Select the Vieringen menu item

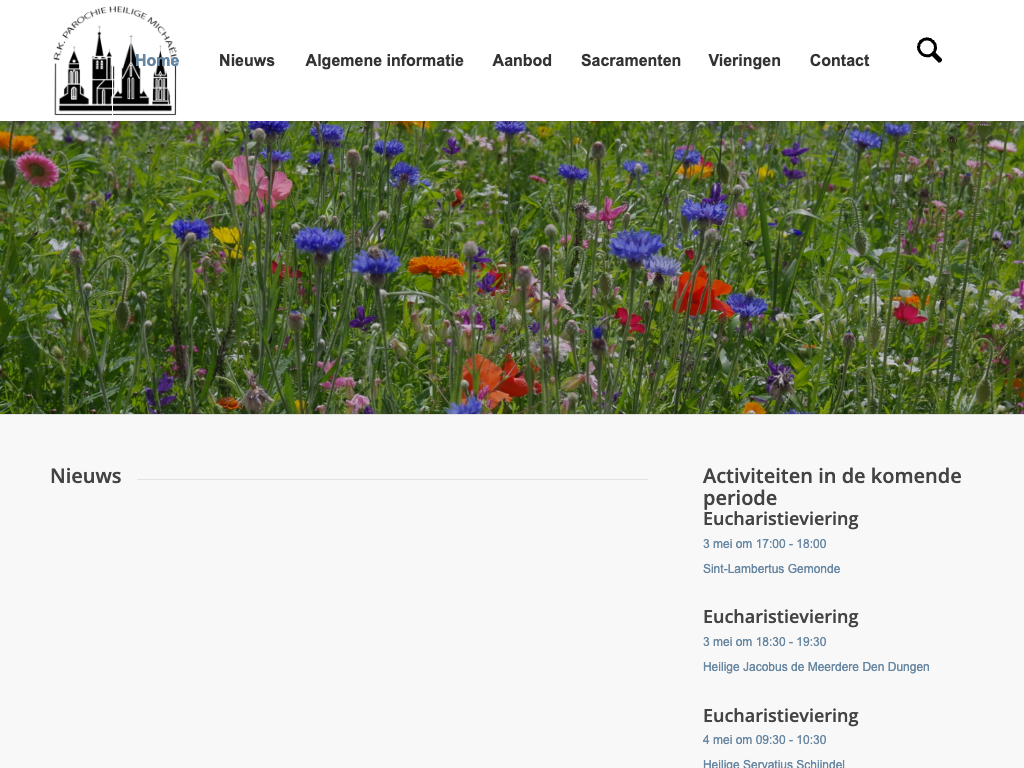(x=744, y=60)
